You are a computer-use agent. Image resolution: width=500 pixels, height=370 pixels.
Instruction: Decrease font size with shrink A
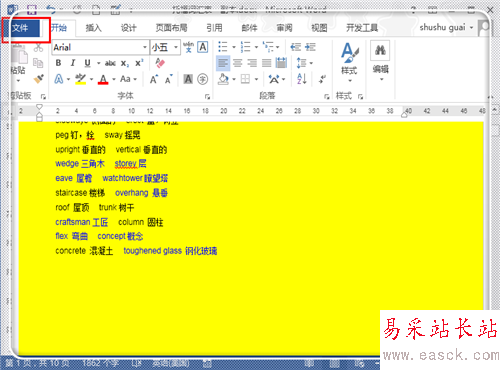point(168,79)
